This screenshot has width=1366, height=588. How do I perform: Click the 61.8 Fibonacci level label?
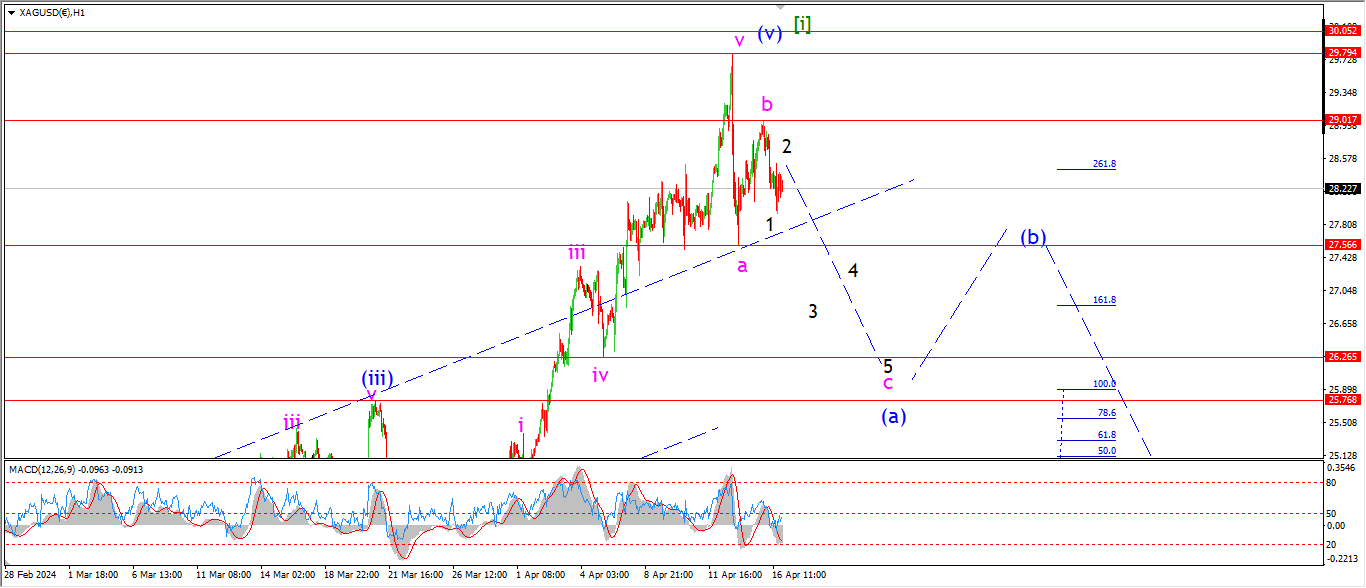(x=1107, y=435)
